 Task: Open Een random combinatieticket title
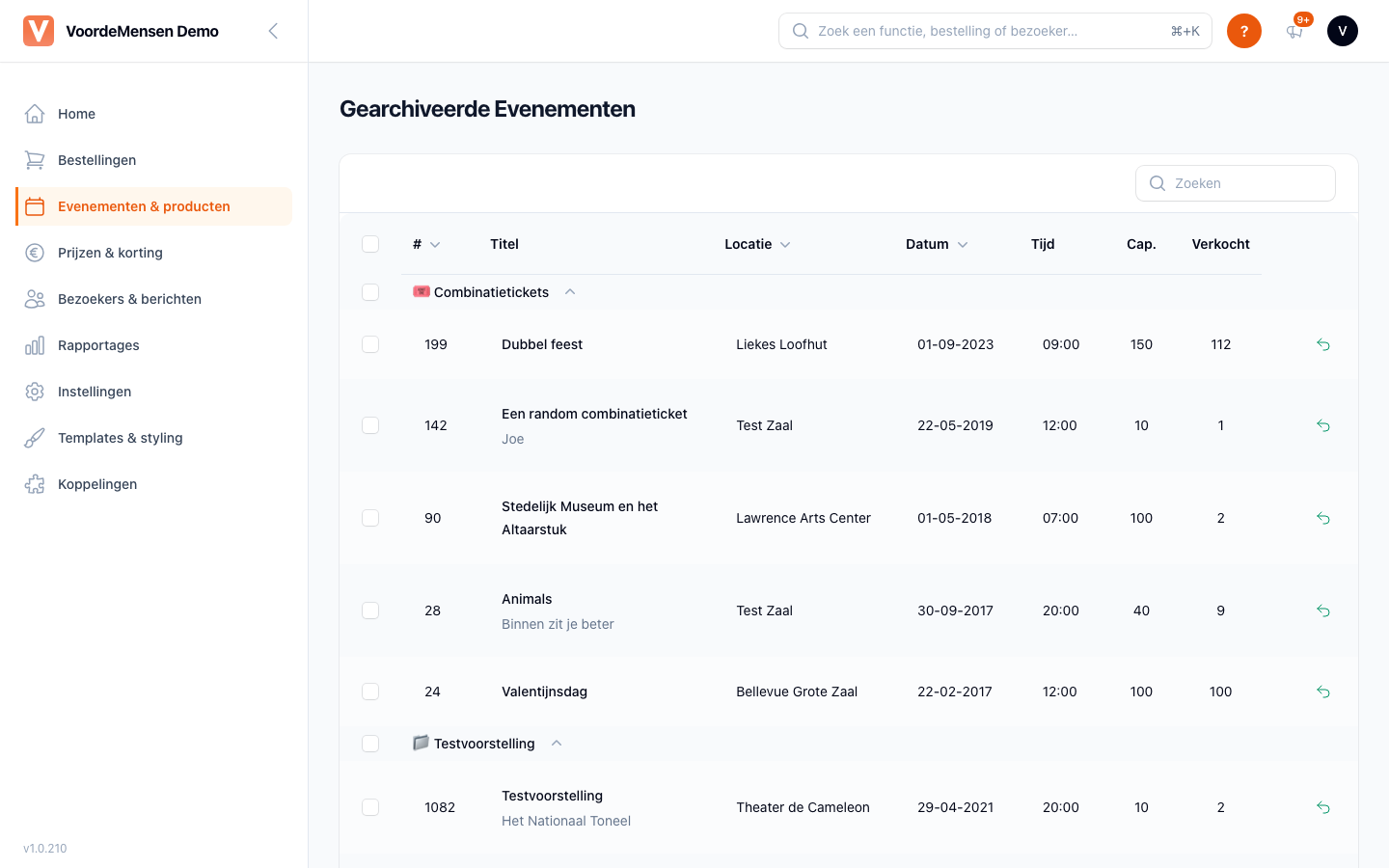[594, 414]
